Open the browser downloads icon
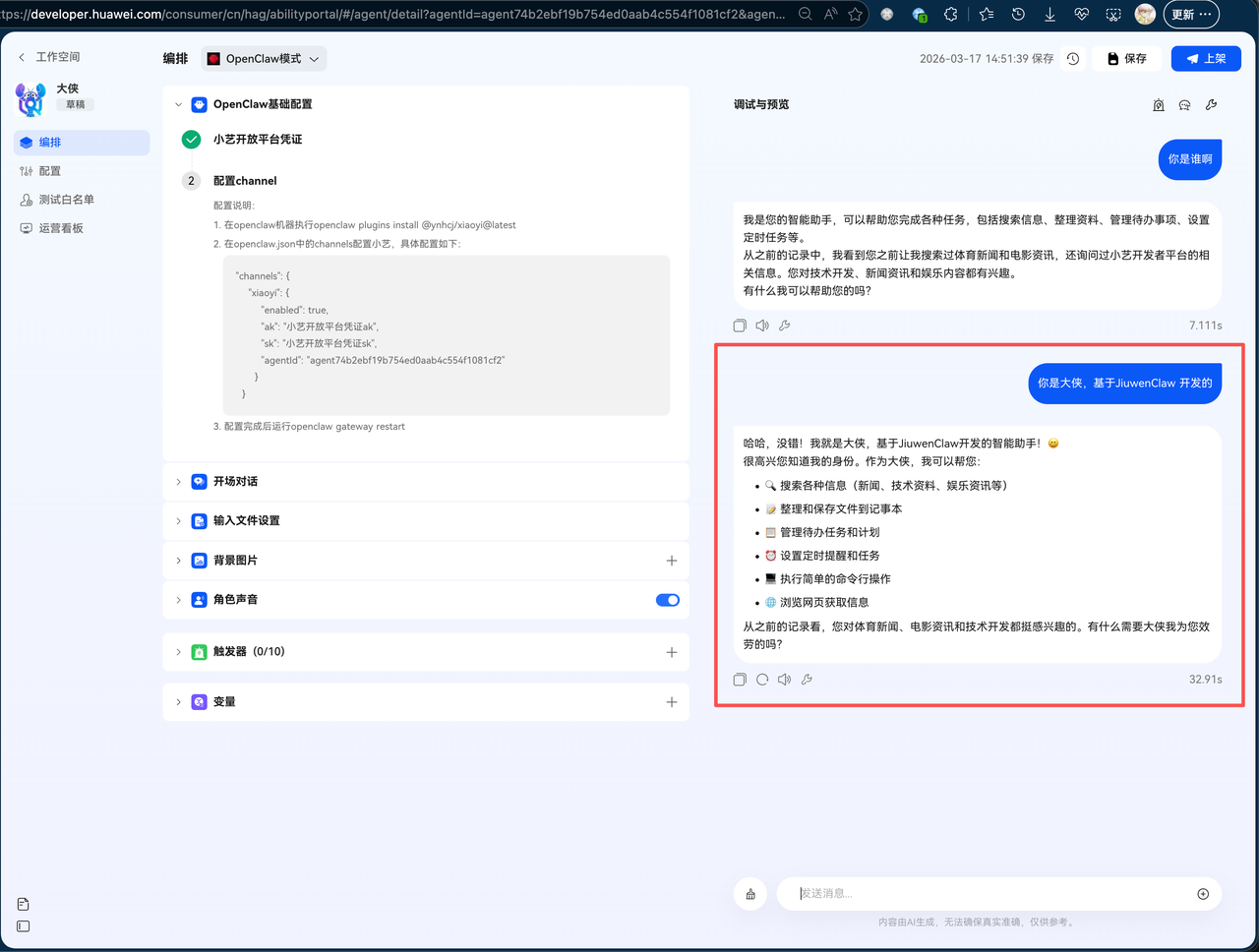Viewport: 1259px width, 952px height. click(x=1049, y=14)
